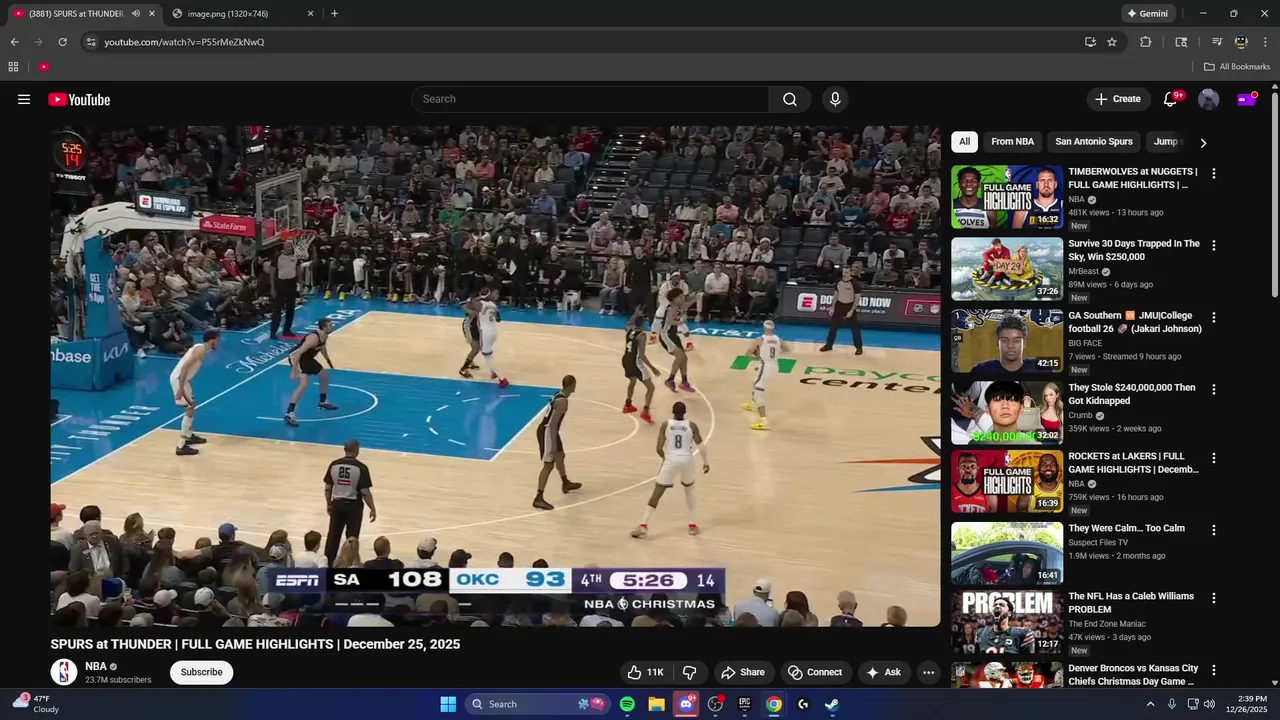
Task: Open Discord from the taskbar
Action: pos(686,704)
